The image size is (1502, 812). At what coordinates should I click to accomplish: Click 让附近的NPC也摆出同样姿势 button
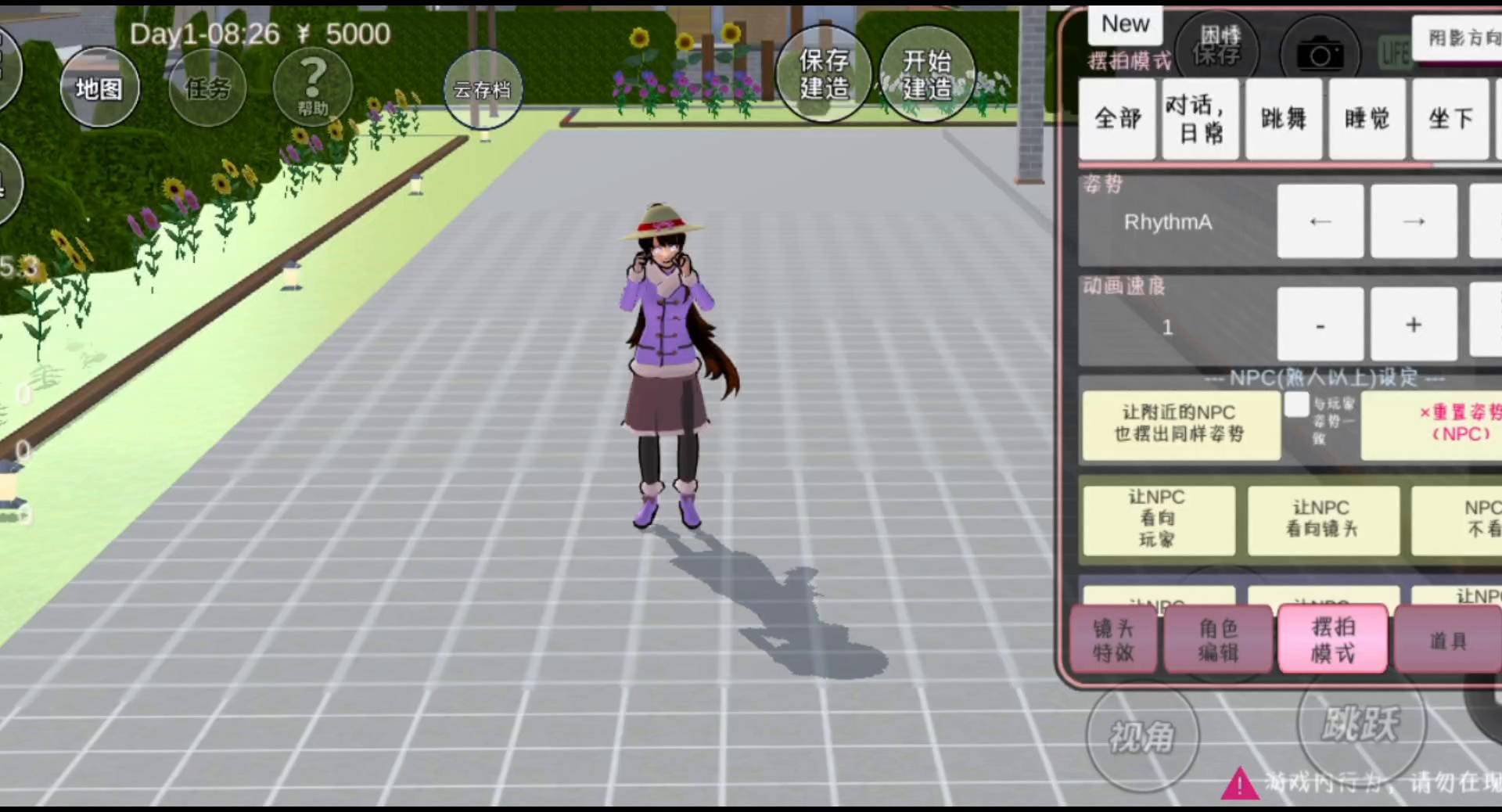click(x=1179, y=424)
